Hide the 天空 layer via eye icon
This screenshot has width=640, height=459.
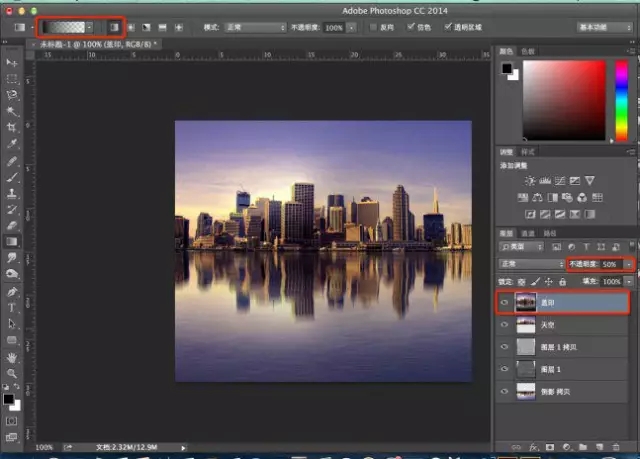pos(504,324)
